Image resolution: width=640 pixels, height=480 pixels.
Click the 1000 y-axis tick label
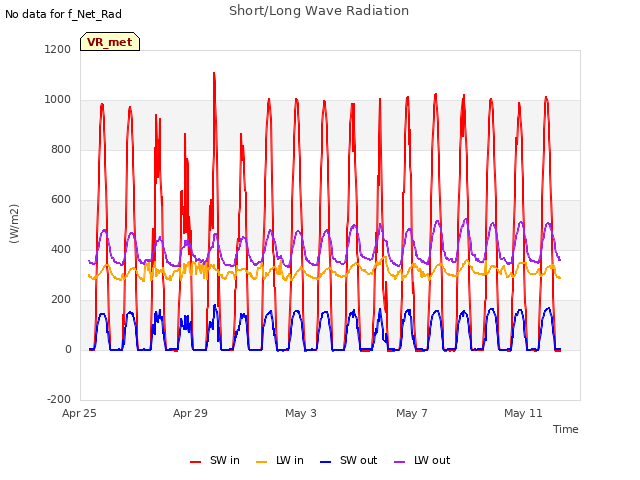pos(58,100)
